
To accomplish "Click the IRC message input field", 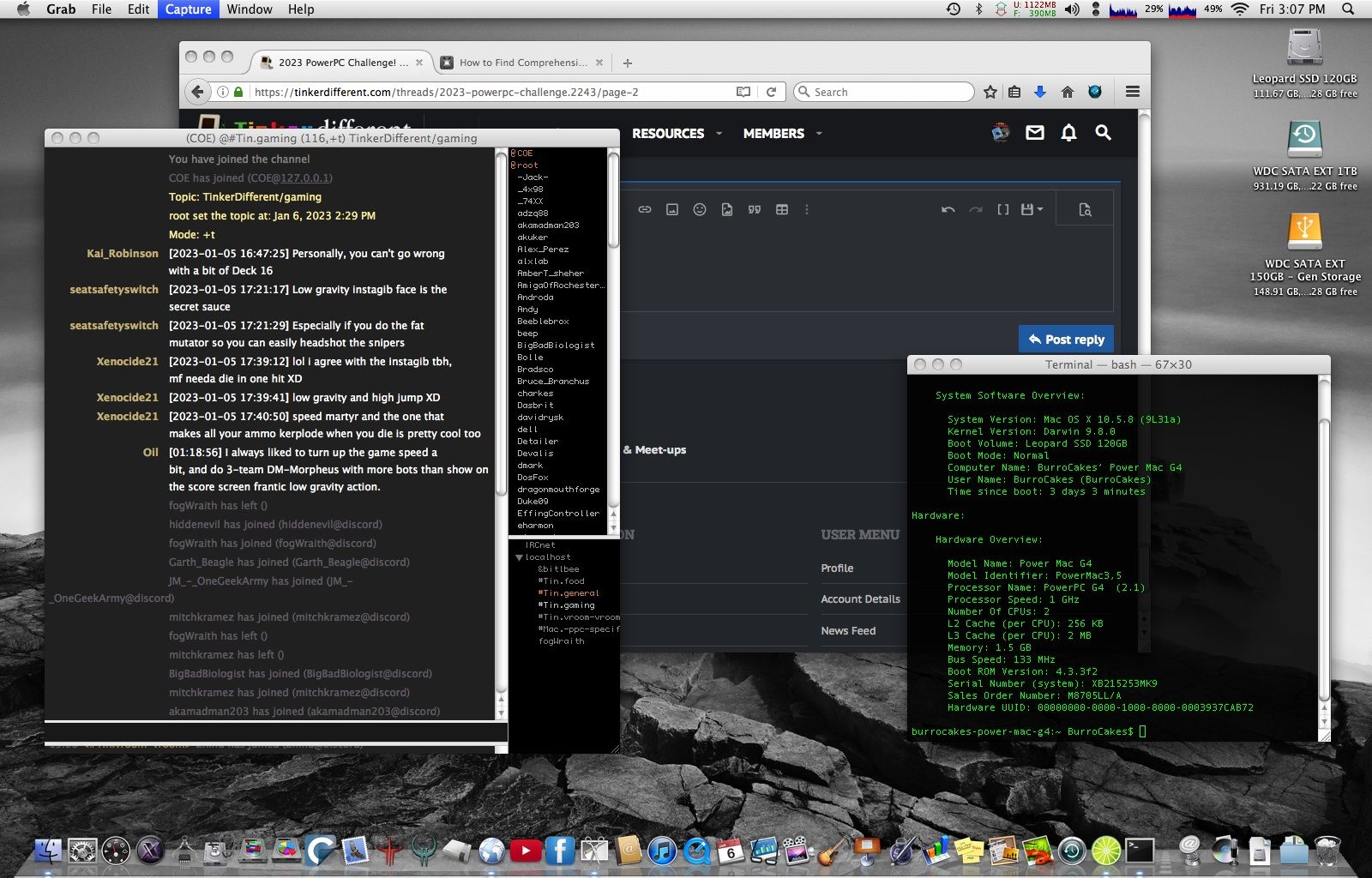I will pos(275,732).
